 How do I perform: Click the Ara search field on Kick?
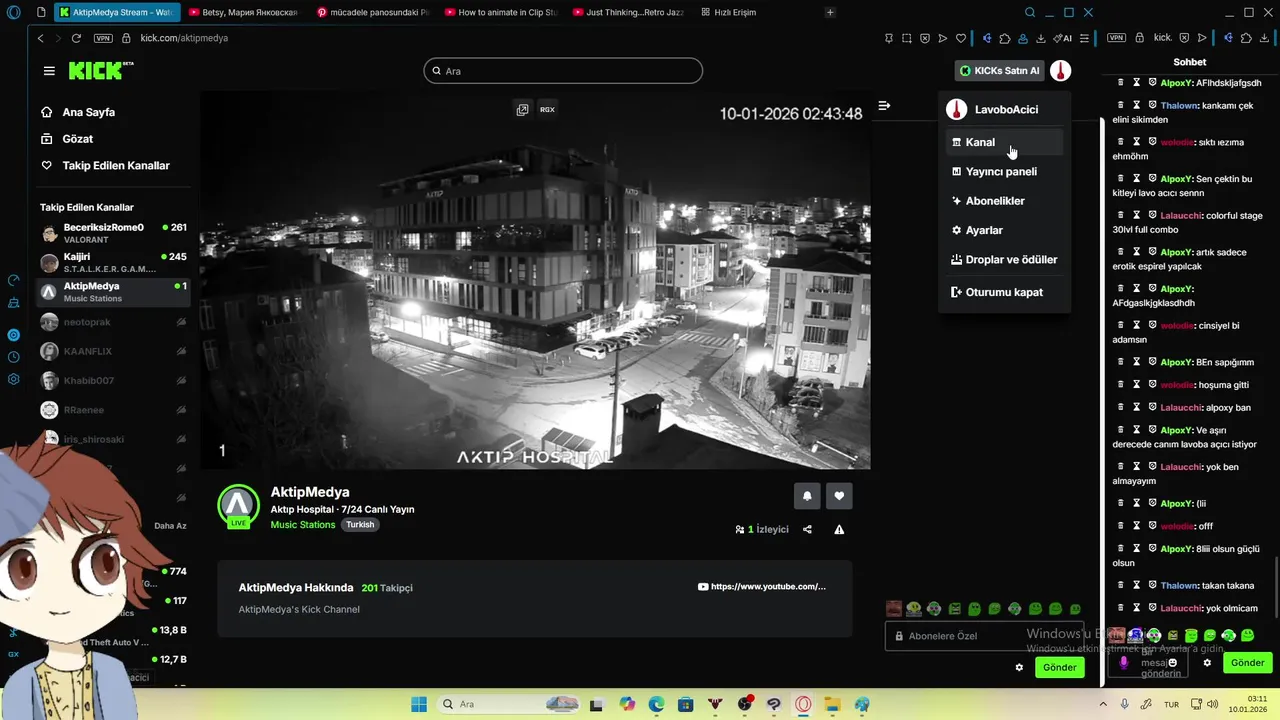pos(563,71)
